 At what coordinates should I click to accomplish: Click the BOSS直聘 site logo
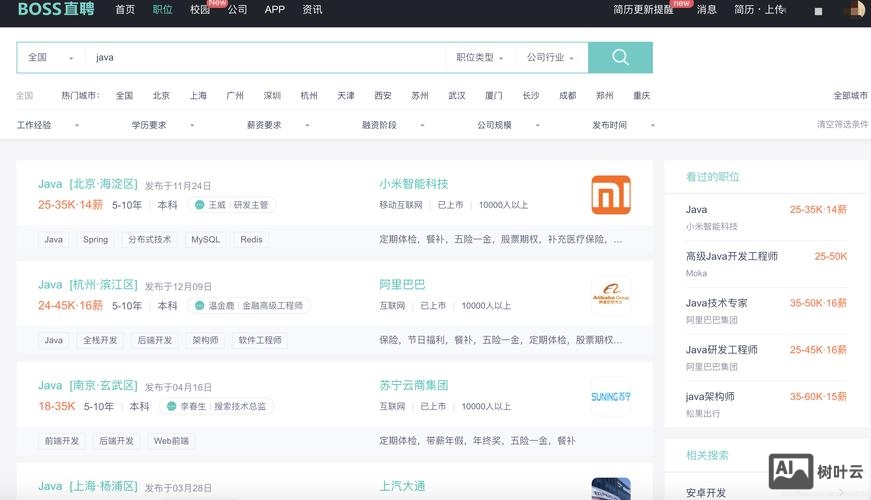(55, 10)
